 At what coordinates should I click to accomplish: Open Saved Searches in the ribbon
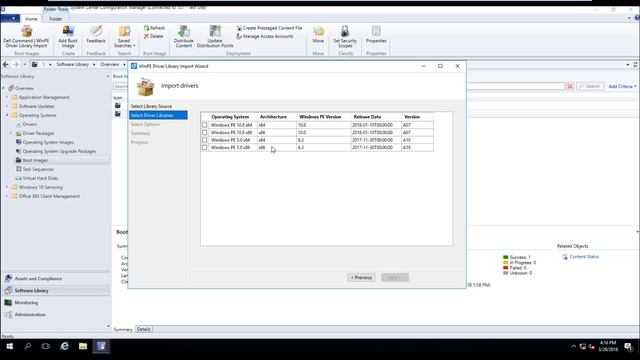124,37
